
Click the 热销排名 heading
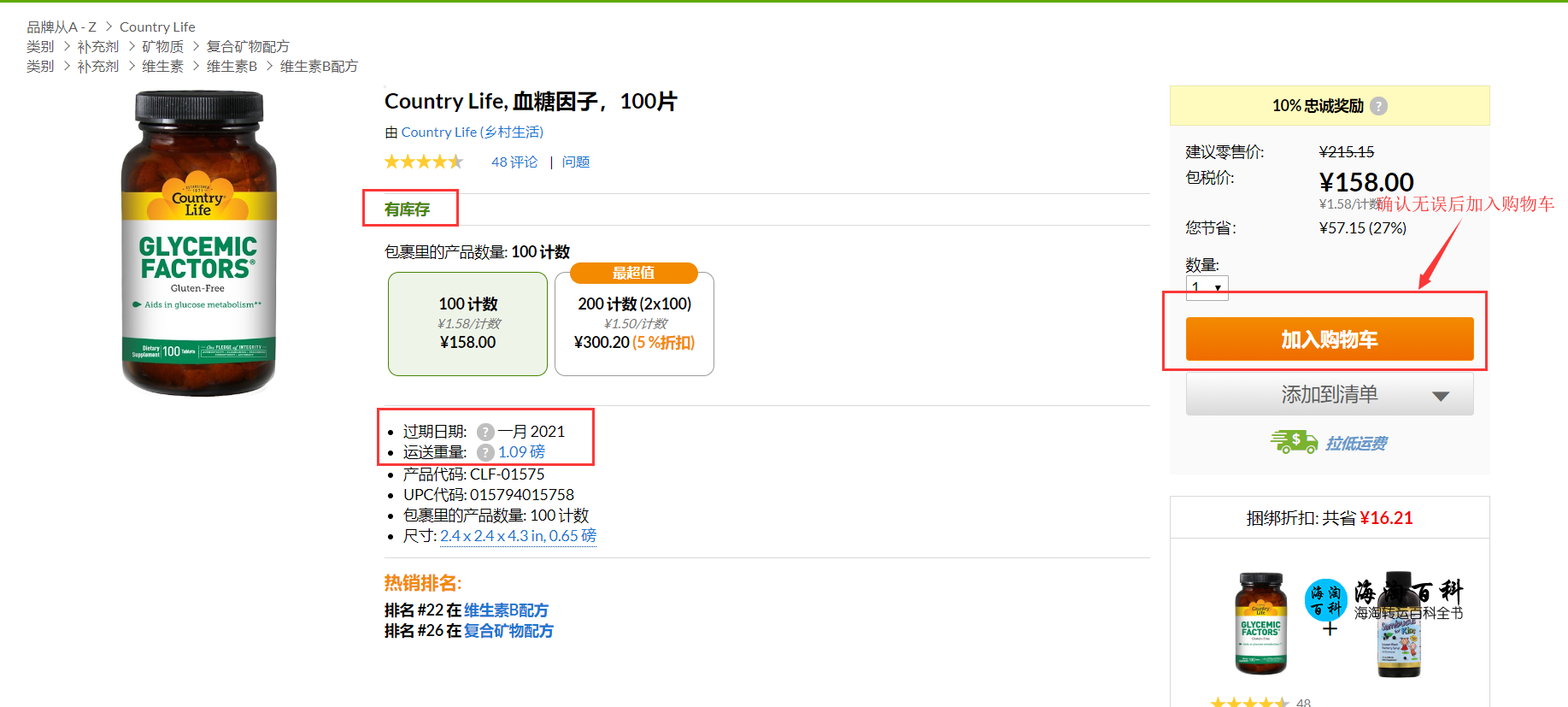tap(423, 583)
